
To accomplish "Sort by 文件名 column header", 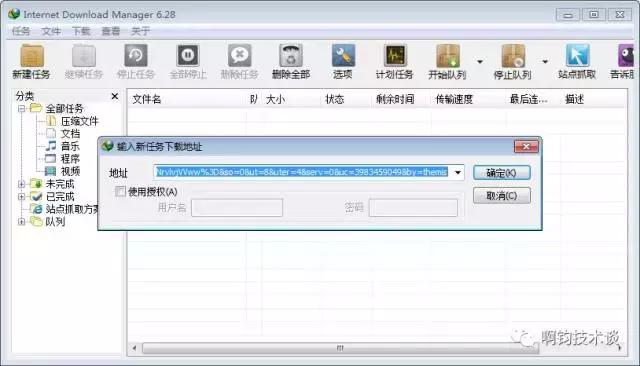I will (147, 99).
